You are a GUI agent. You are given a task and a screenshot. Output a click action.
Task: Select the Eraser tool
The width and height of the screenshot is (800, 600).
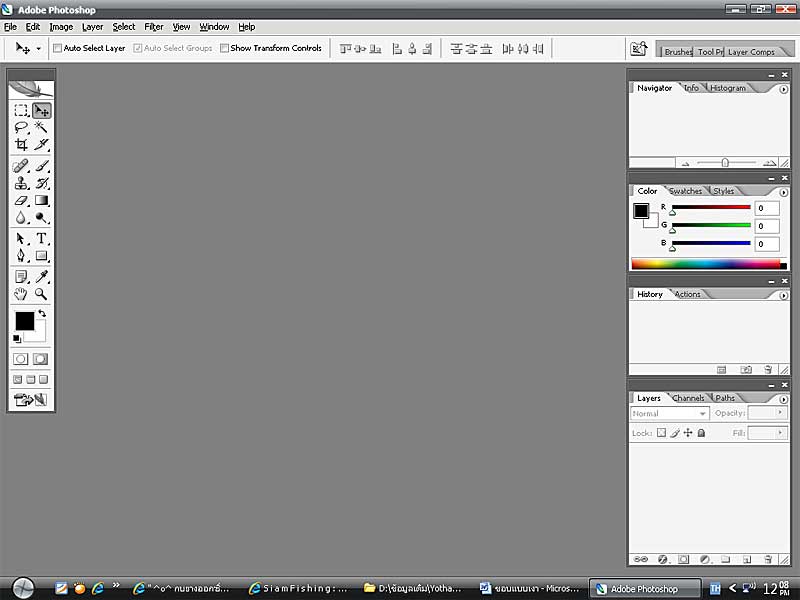(21, 201)
